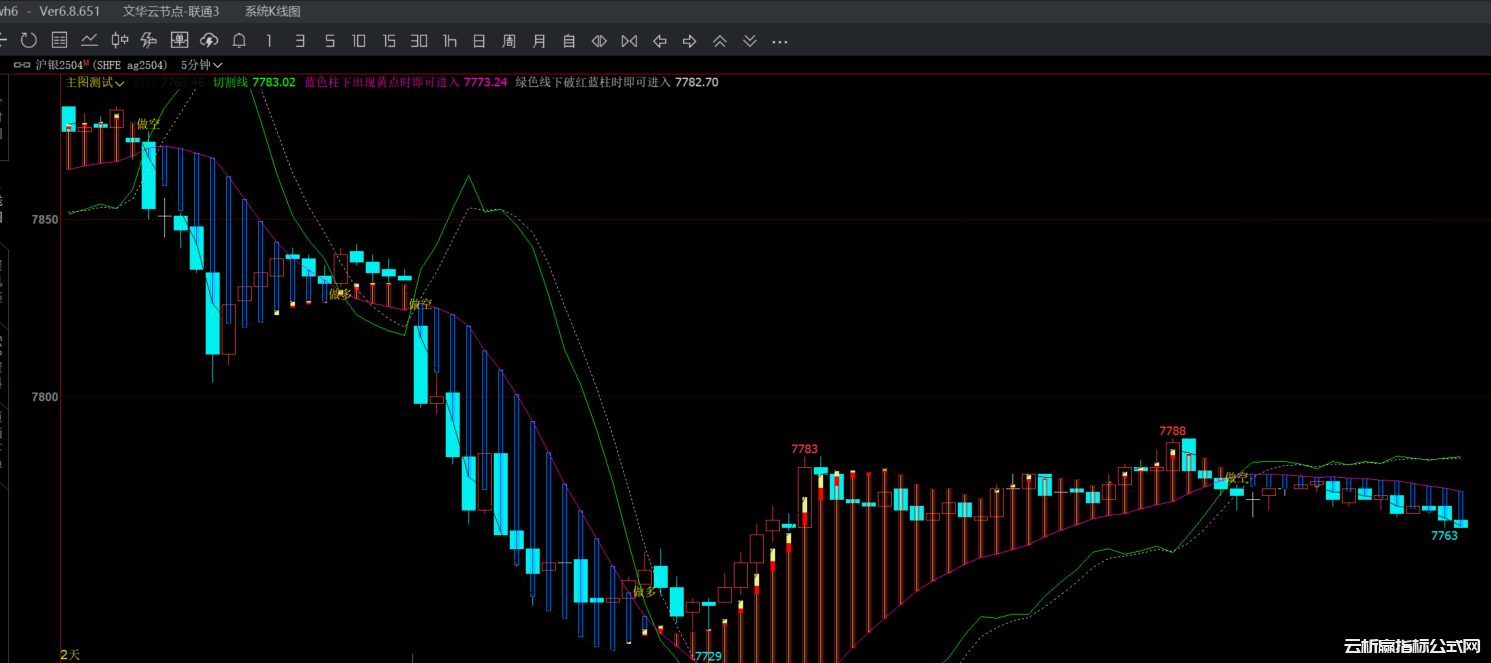1491x663 pixels.
Task: Click the 7800 price axis label
Action: (45, 397)
